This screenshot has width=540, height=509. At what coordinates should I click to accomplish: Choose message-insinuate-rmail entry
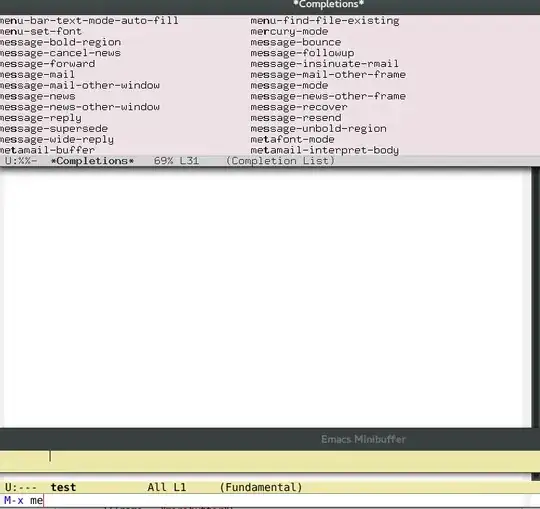coord(324,64)
